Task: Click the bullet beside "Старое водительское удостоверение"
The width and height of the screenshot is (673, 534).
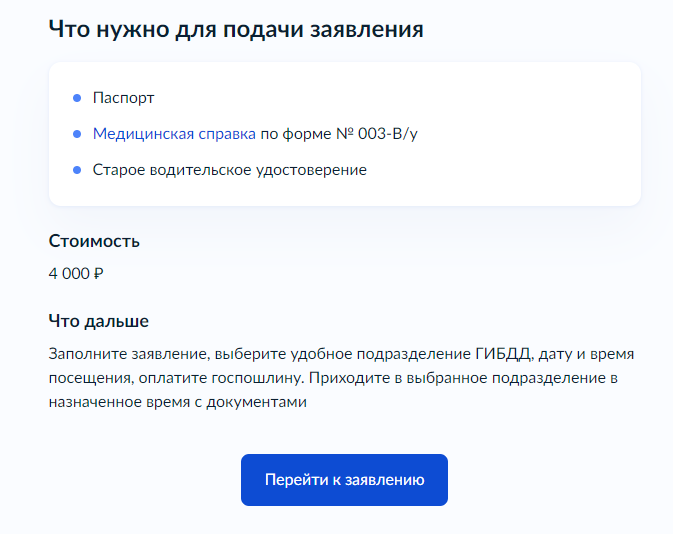Action: (77, 170)
